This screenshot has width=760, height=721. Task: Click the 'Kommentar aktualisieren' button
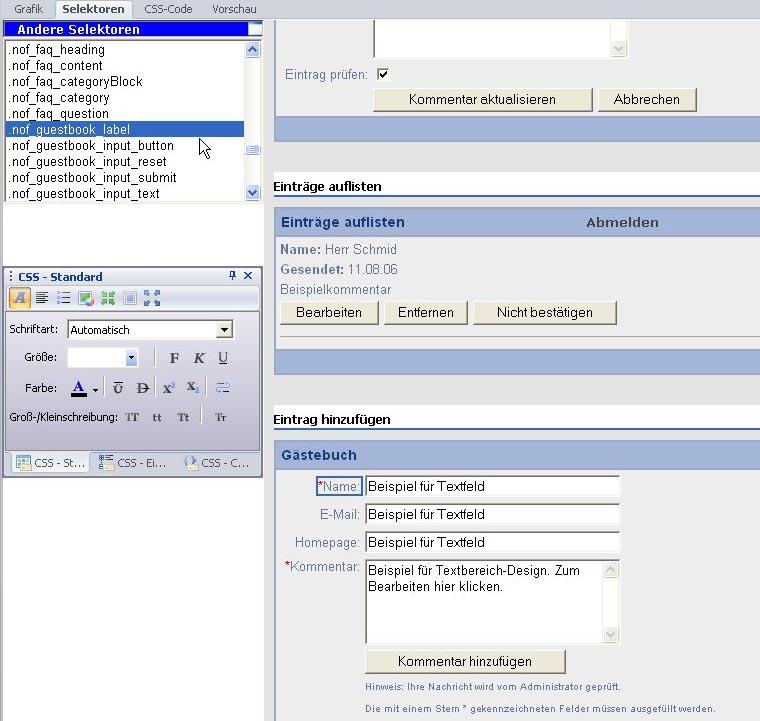[482, 100]
